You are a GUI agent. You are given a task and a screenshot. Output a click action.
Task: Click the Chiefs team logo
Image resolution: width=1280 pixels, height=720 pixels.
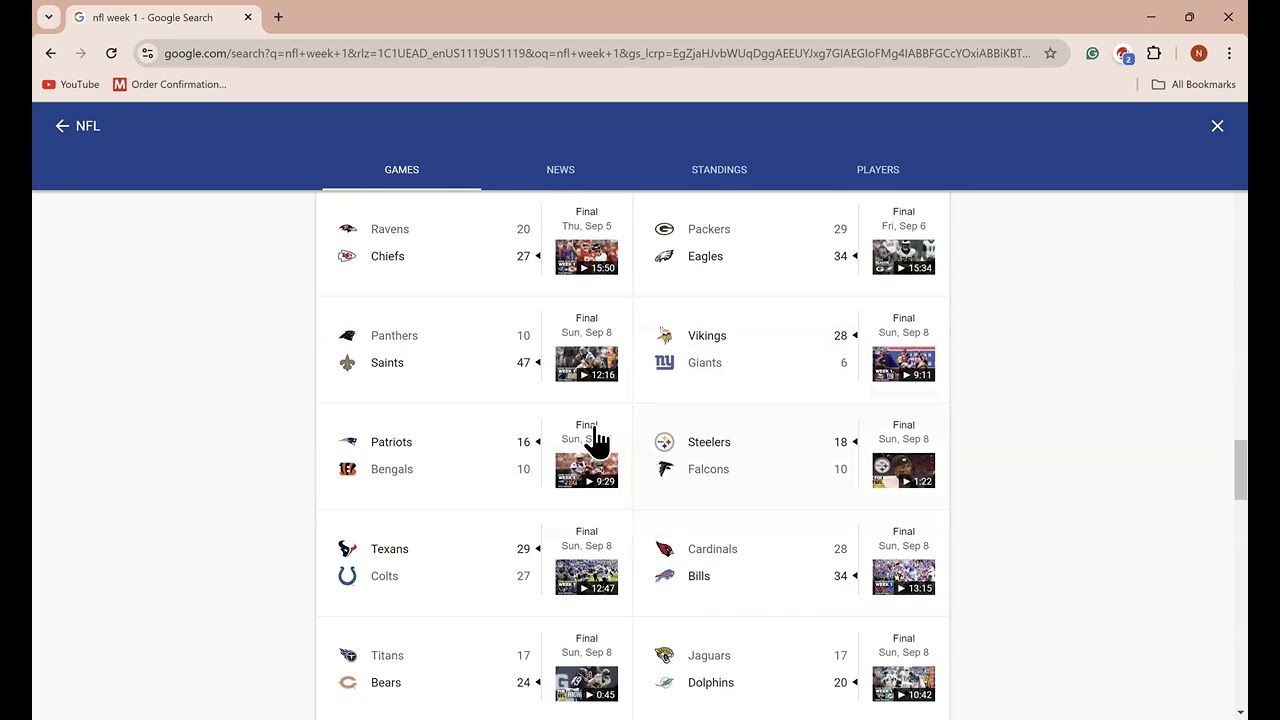coord(347,256)
